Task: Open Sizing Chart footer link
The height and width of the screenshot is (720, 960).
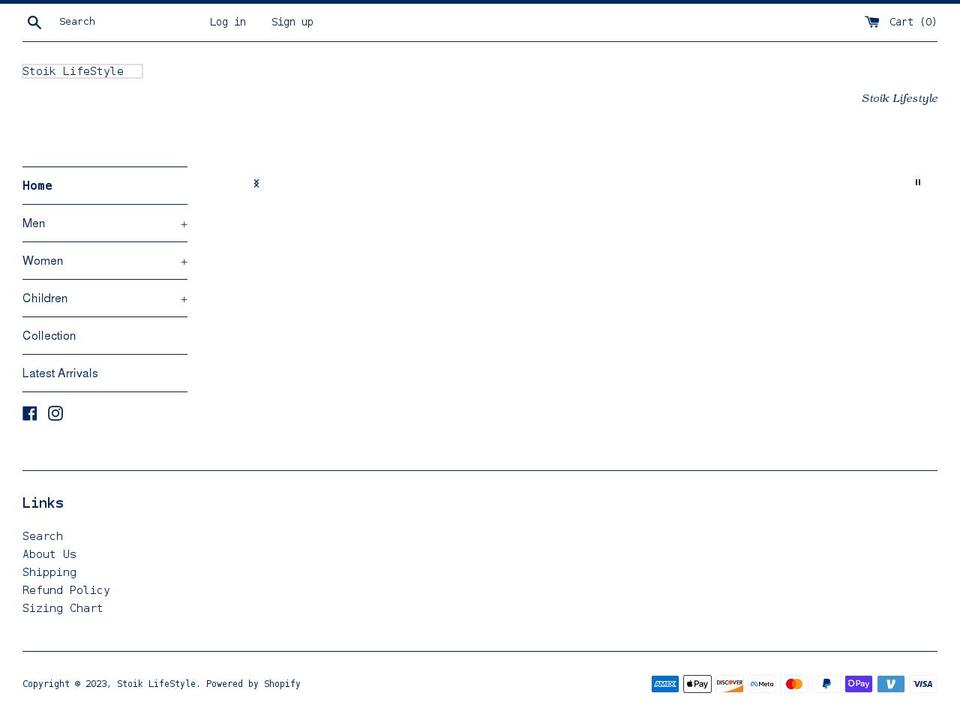Action: (62, 608)
